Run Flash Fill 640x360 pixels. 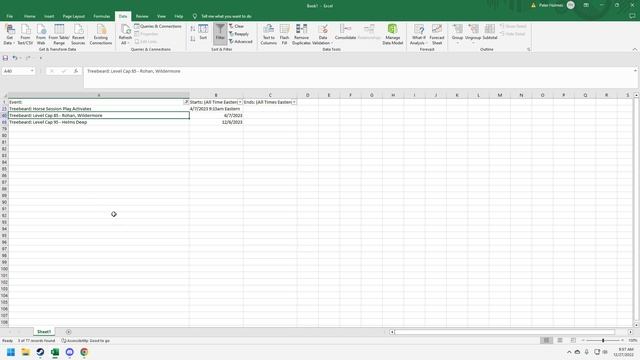pyautogui.click(x=284, y=34)
